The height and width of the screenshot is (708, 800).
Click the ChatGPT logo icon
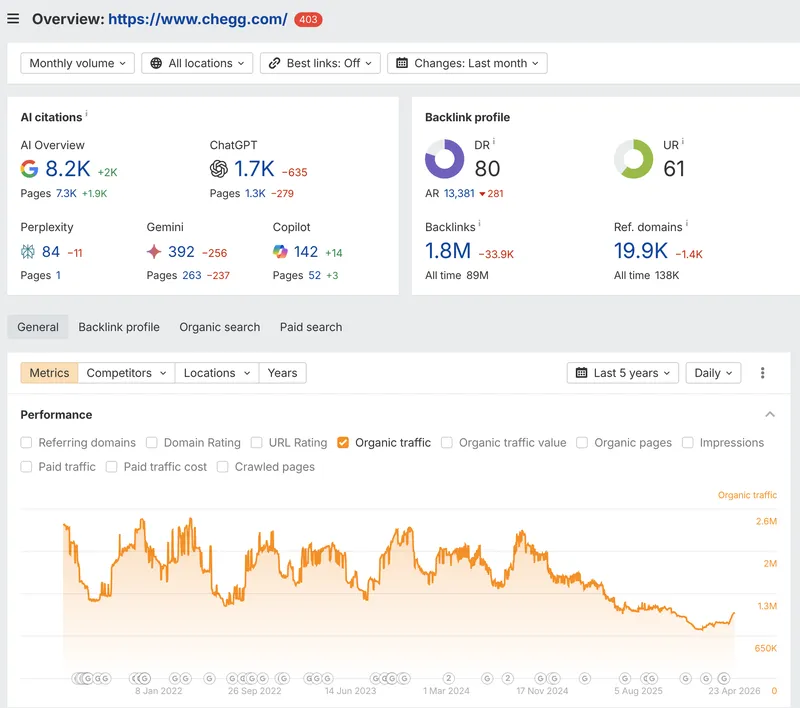coord(218,168)
